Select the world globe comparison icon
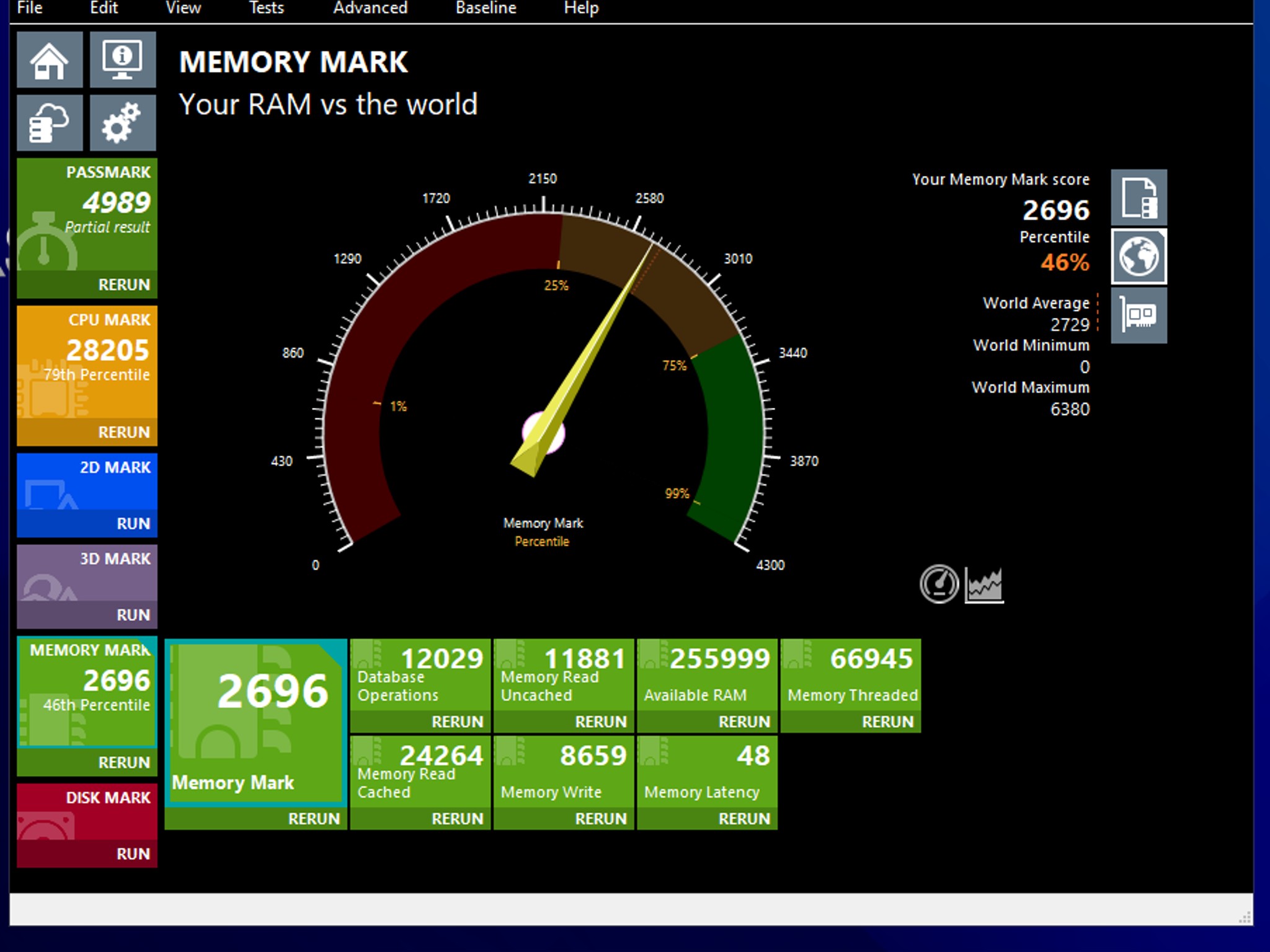Screen dimensions: 1270x952 pyautogui.click(x=1139, y=257)
